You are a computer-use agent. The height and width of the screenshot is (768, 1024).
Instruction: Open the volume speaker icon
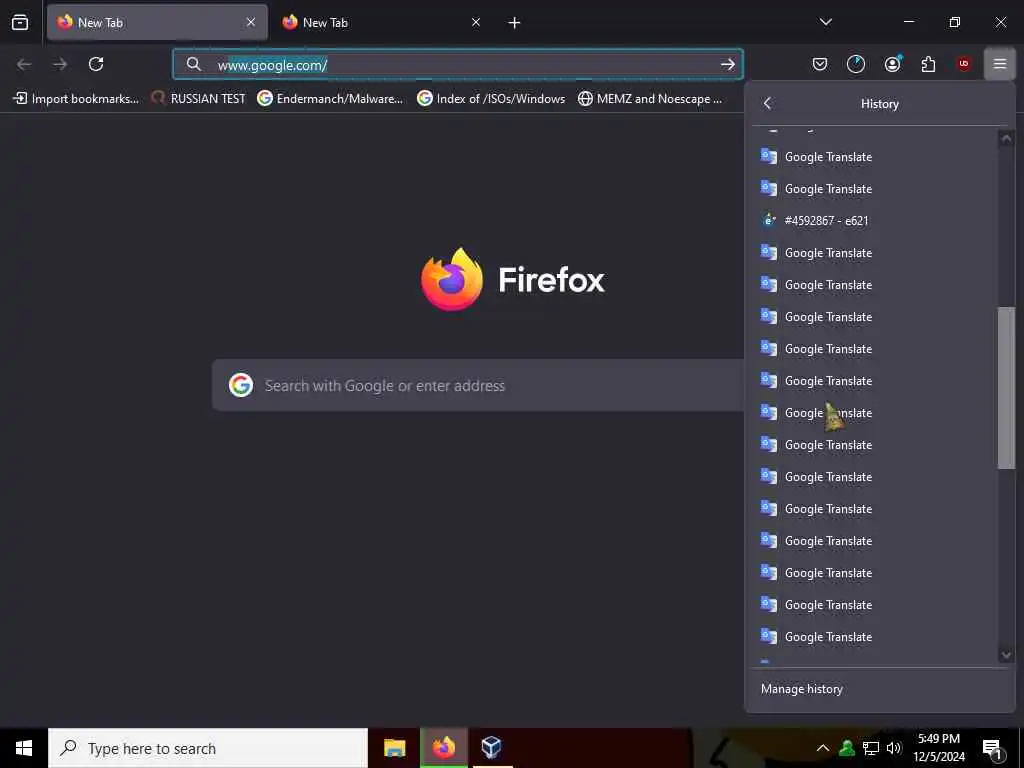[894, 748]
